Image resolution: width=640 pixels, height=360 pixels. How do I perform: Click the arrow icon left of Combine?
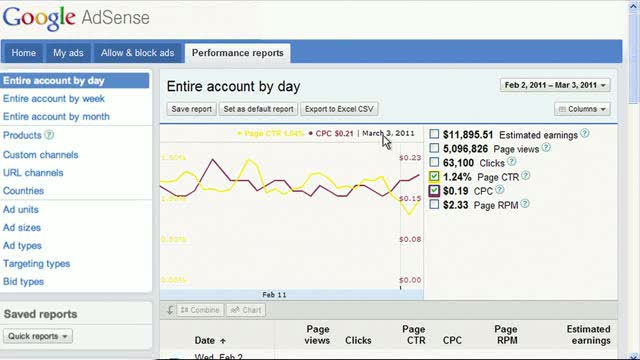click(x=170, y=310)
